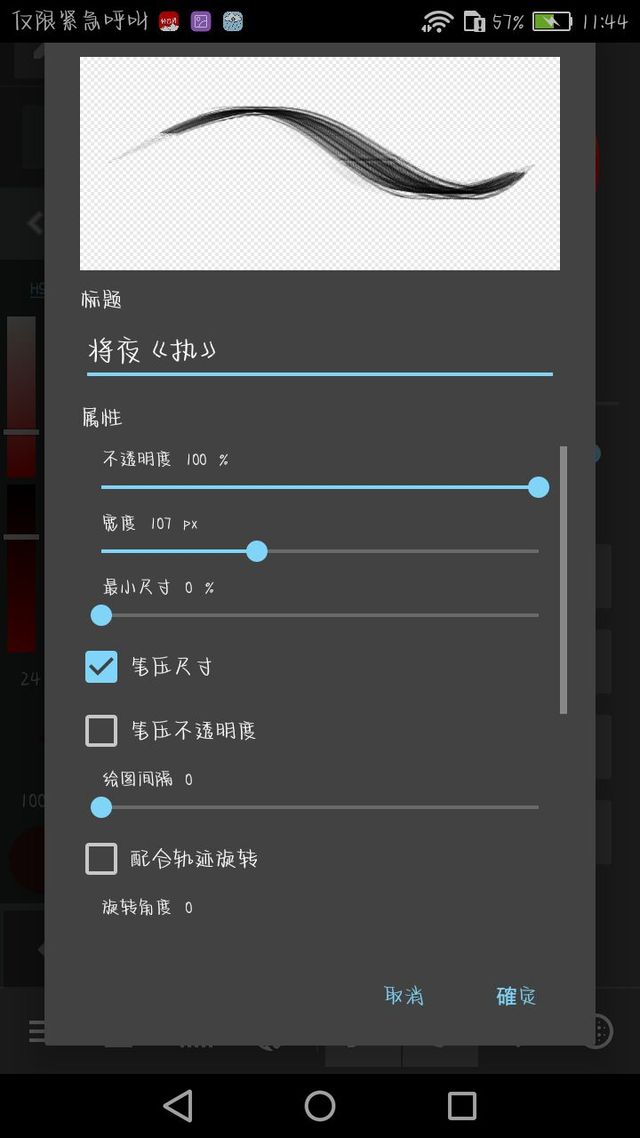Tap the recent apps square icon

coord(461,1106)
